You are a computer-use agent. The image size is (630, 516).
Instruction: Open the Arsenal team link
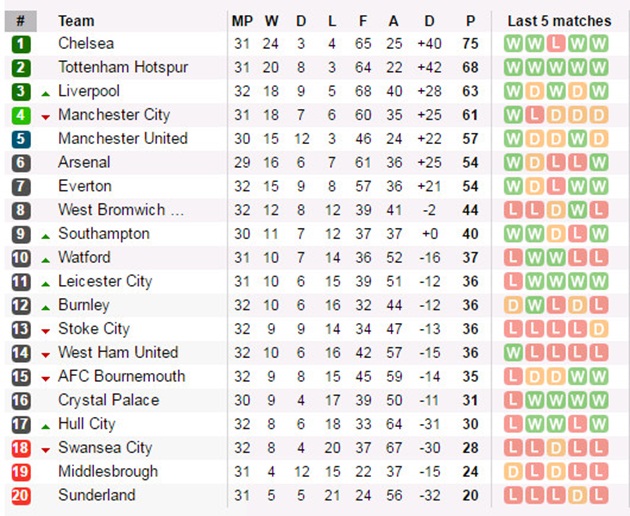pos(84,162)
